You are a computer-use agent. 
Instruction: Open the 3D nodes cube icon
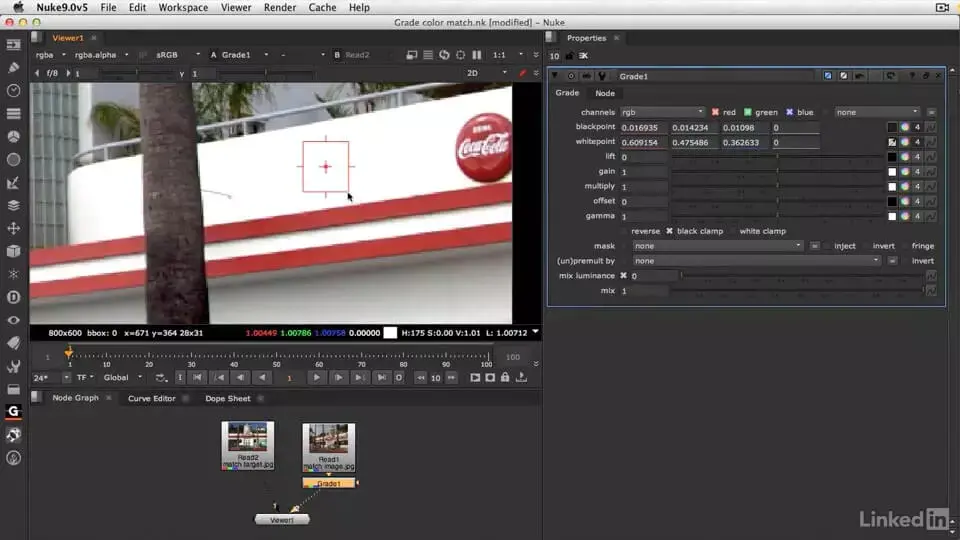pyautogui.click(x=13, y=251)
